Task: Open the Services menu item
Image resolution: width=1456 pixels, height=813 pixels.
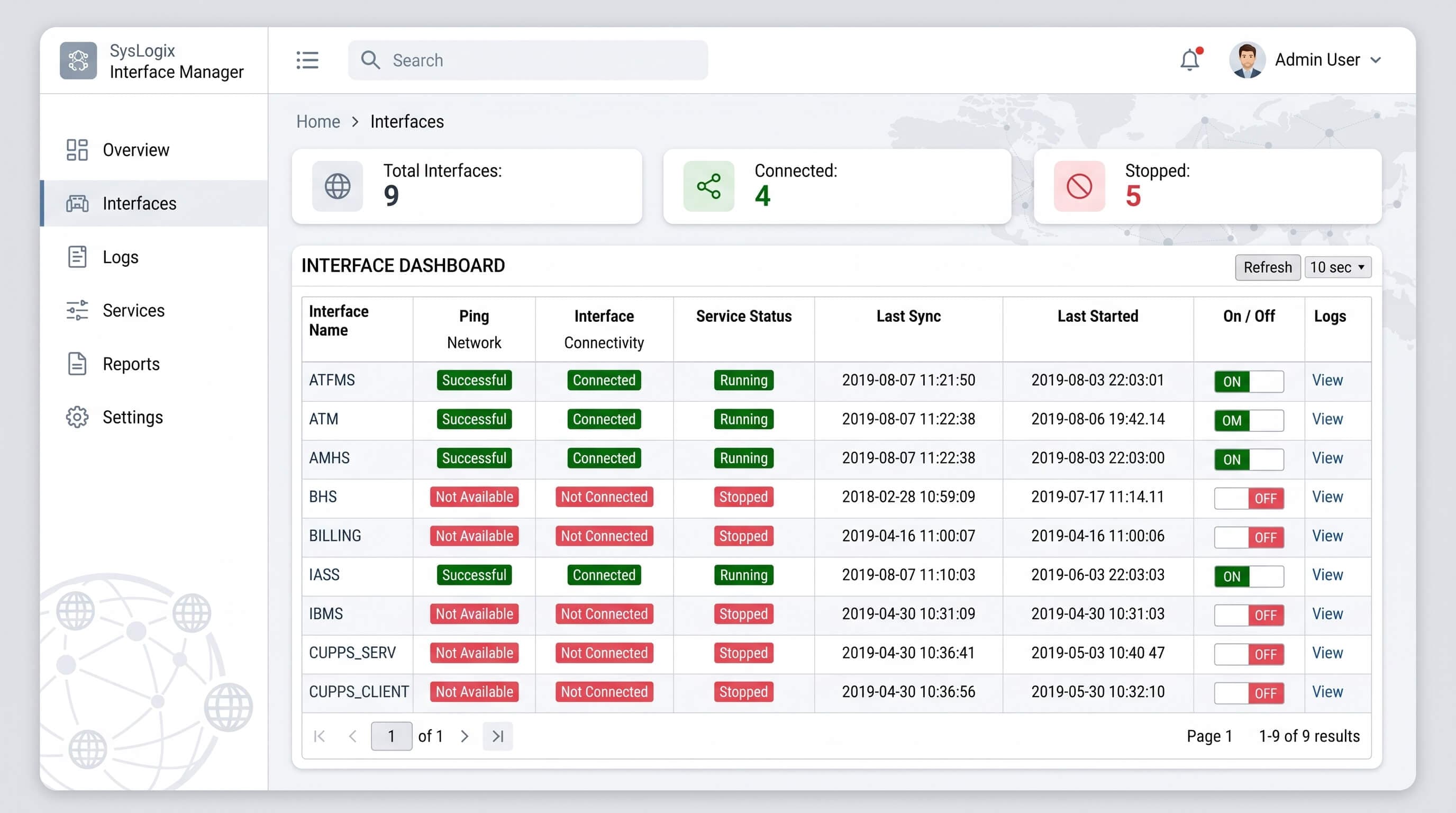Action: [x=154, y=310]
